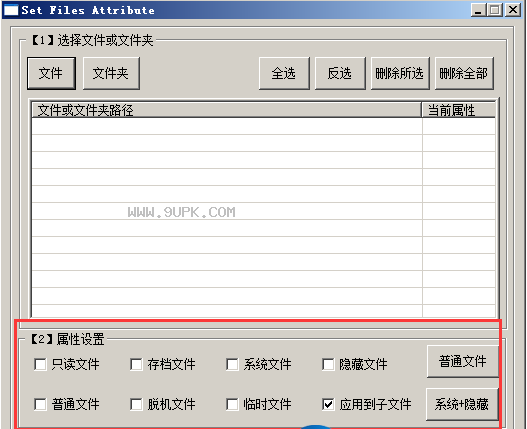Viewport: 527px width, 429px height.
Task: Click the 普通文件 preset button
Action: 462,361
